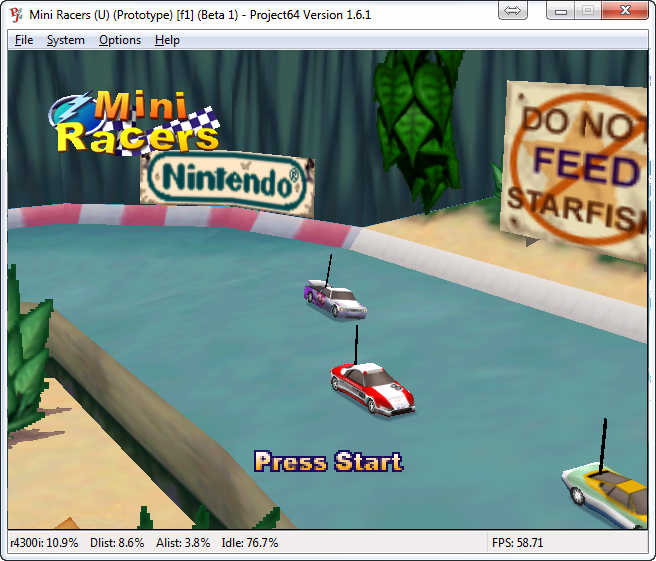Click the r4300i: 10.9% status entry
This screenshot has height=561, width=656.
(44, 543)
